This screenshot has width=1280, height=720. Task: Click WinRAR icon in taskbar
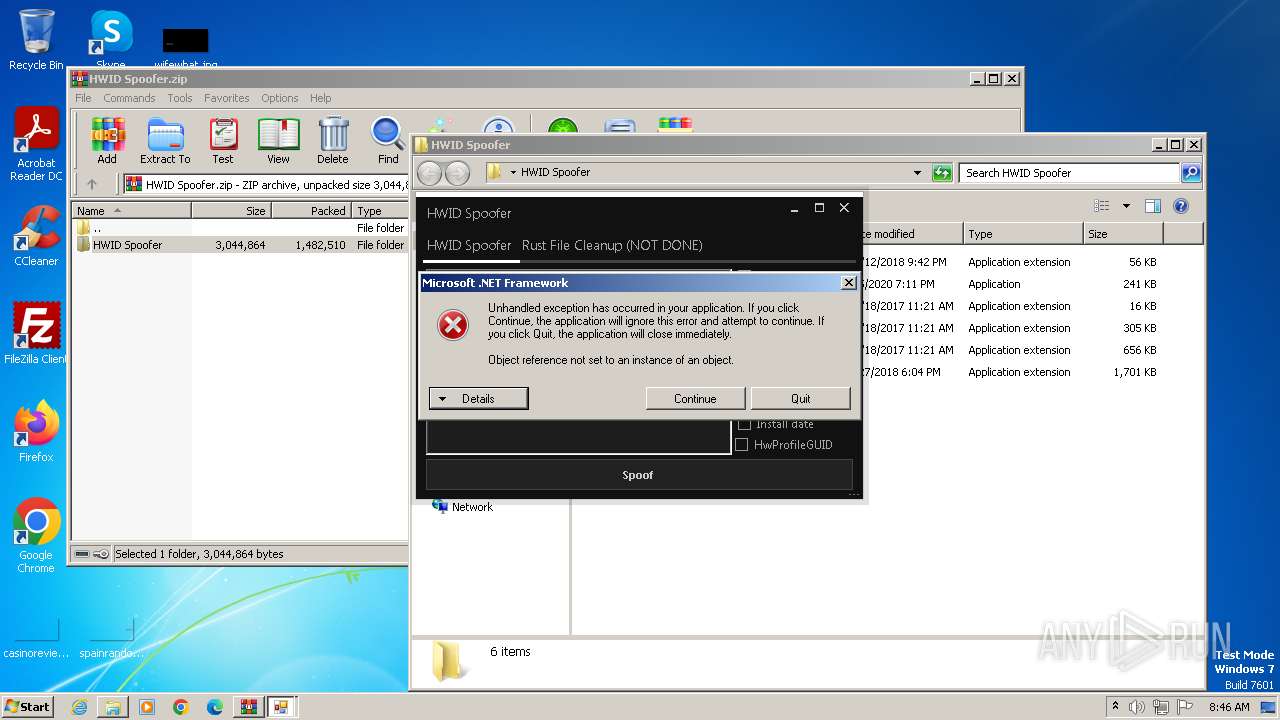[247, 707]
